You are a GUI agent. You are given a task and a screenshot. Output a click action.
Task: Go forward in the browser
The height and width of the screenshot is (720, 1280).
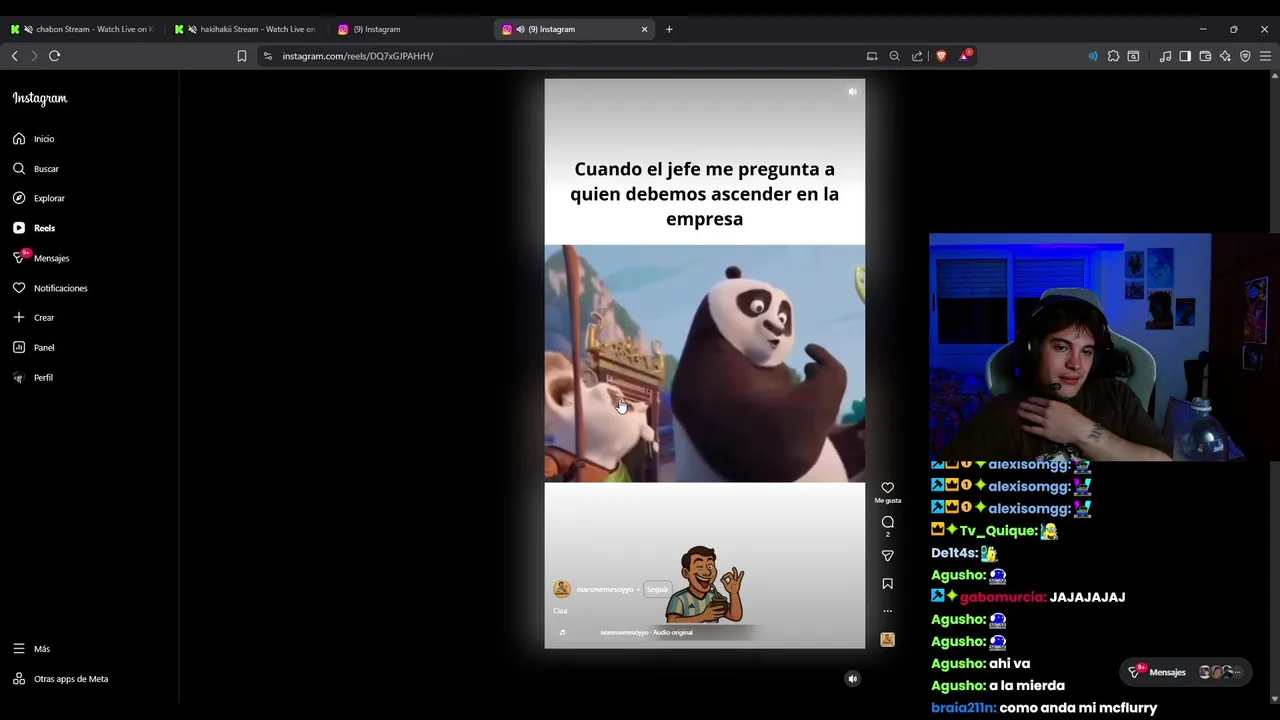tap(34, 56)
